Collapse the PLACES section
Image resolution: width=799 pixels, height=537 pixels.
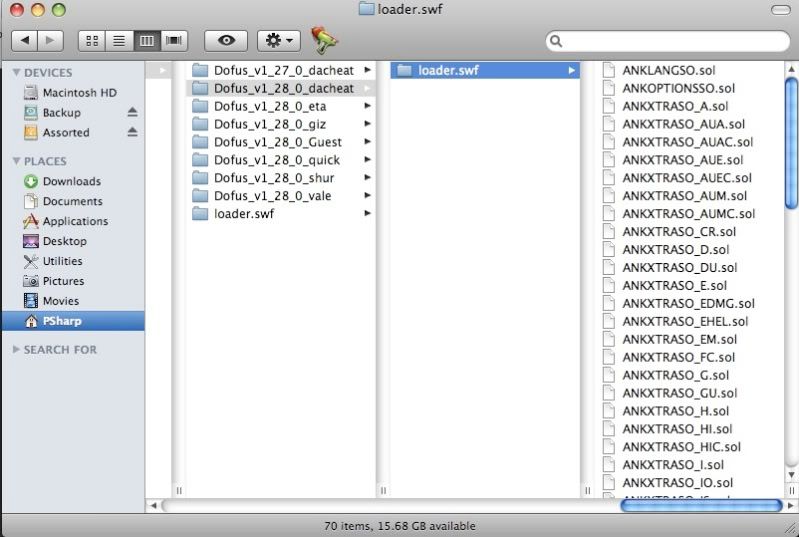[16, 161]
